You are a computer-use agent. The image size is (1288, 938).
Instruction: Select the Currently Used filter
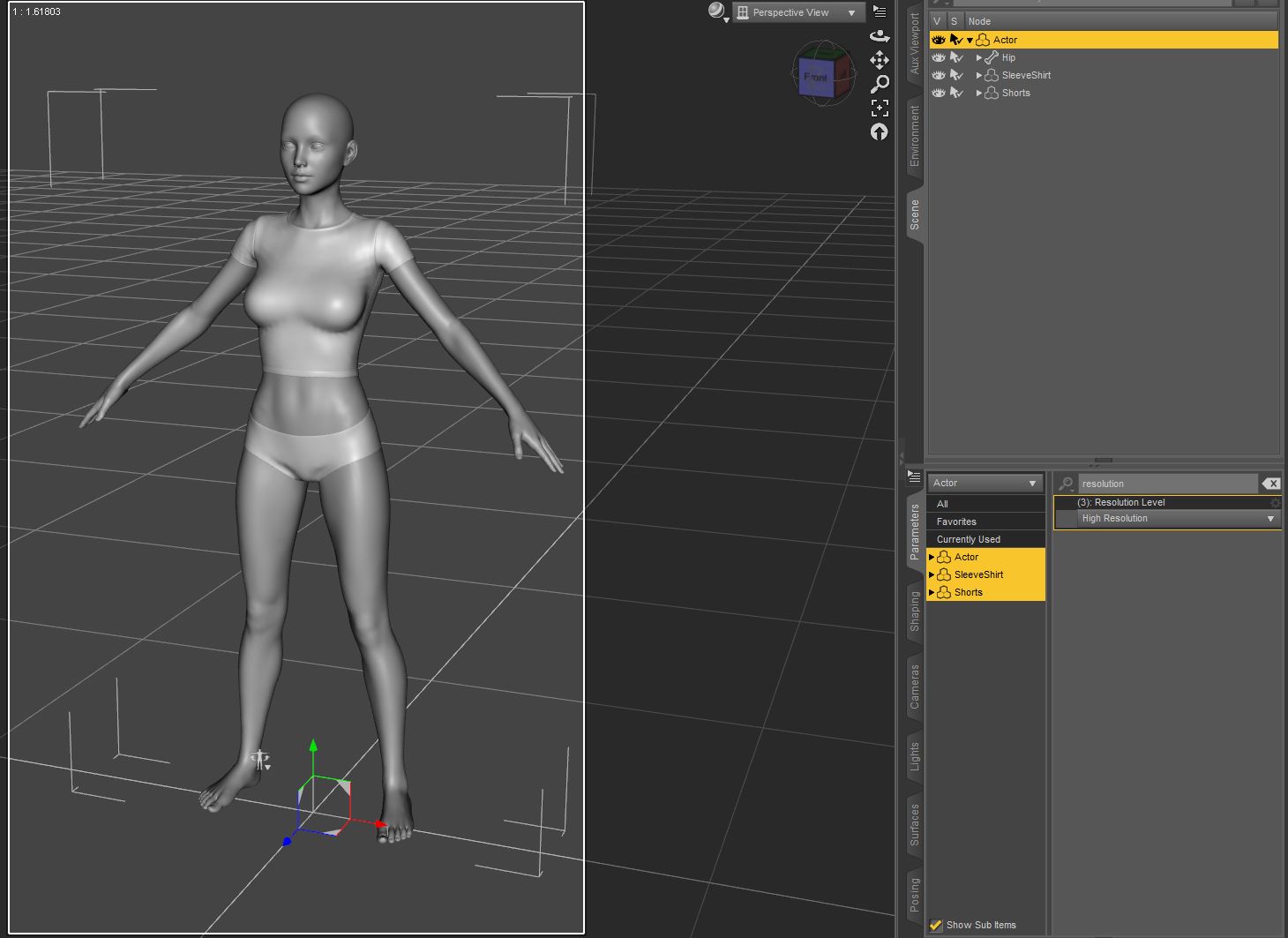985,539
